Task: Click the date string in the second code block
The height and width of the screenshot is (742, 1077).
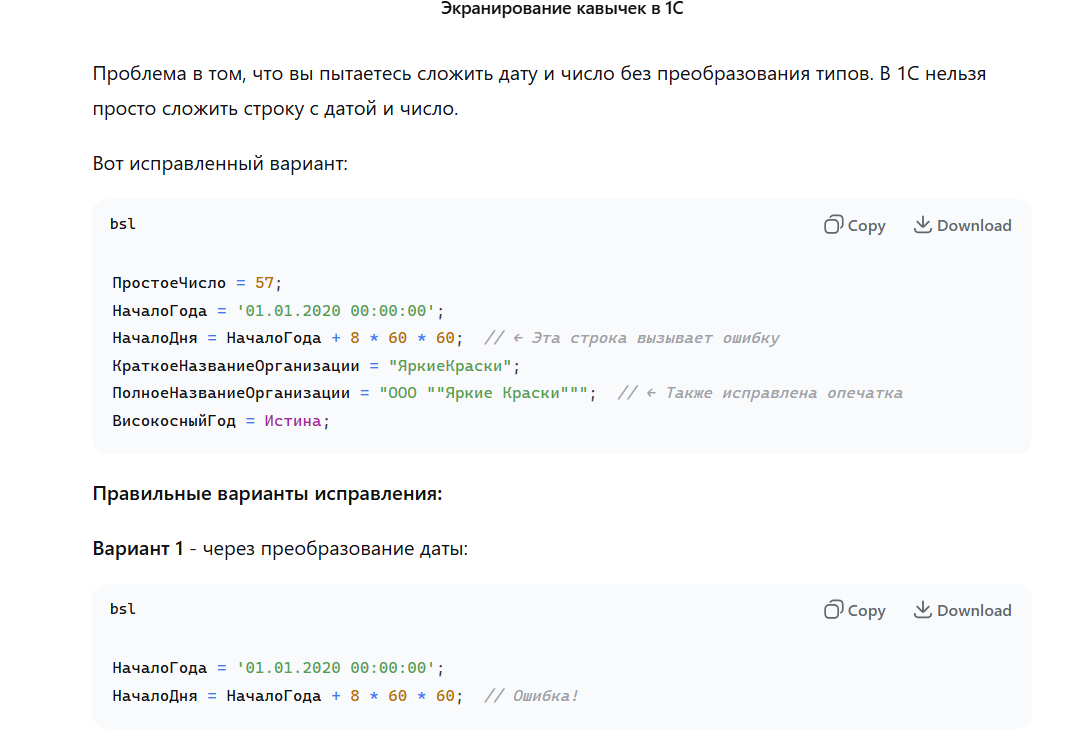Action: coord(336,668)
